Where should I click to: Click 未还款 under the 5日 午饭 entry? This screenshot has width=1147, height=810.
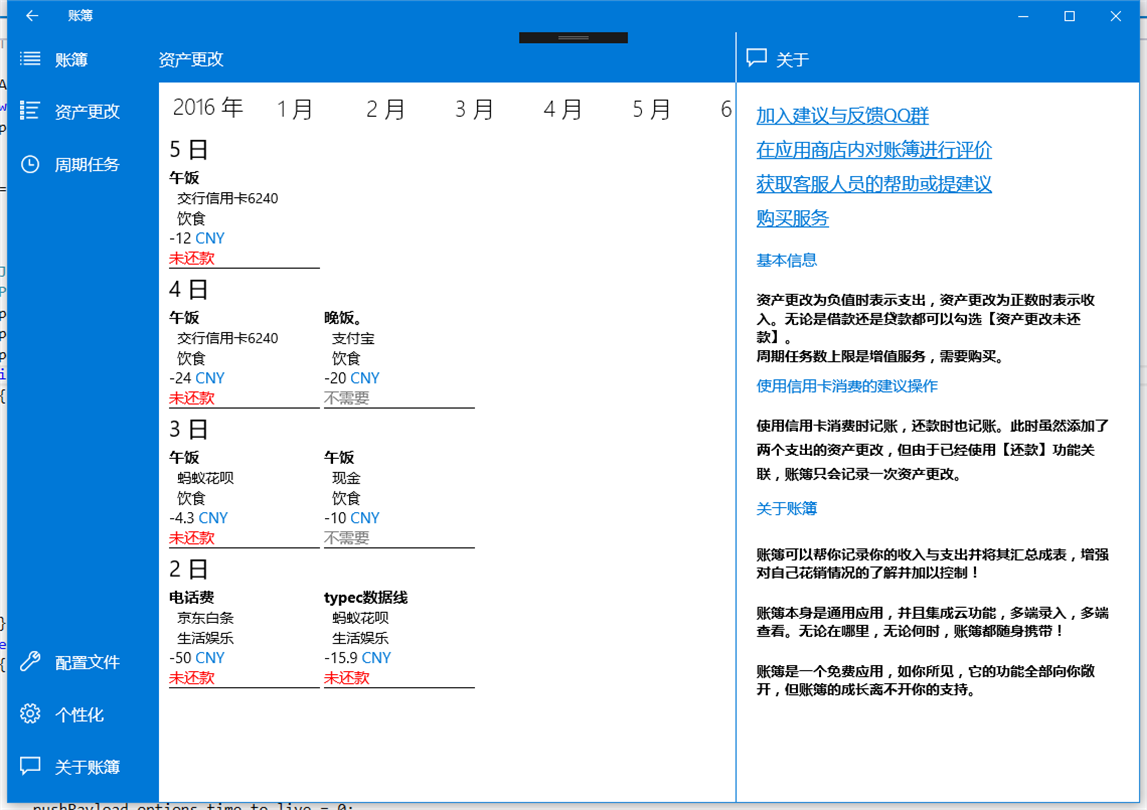pos(192,258)
